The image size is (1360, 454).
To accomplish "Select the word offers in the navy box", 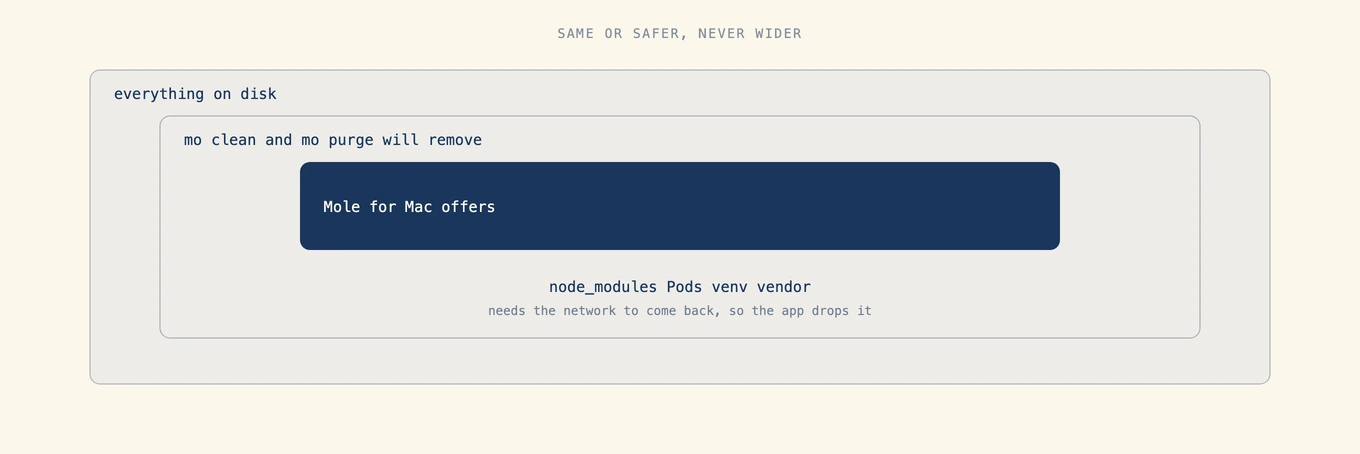I will 468,207.
